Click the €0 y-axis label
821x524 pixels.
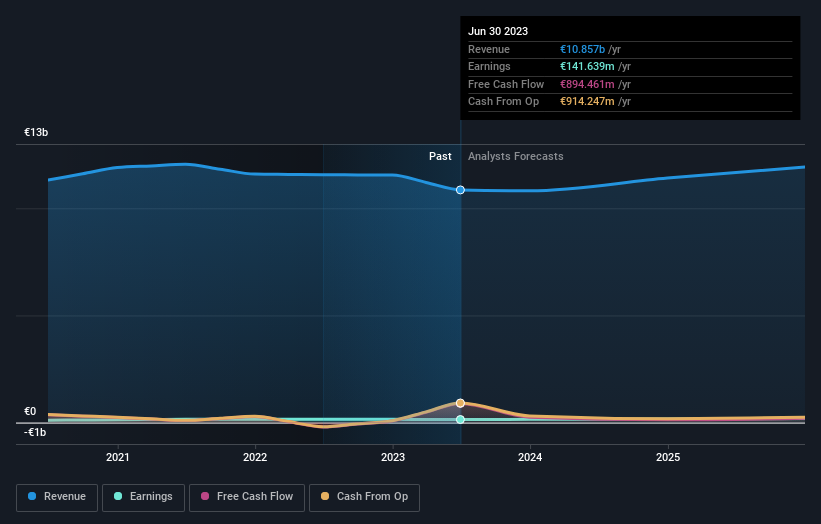tap(30, 411)
